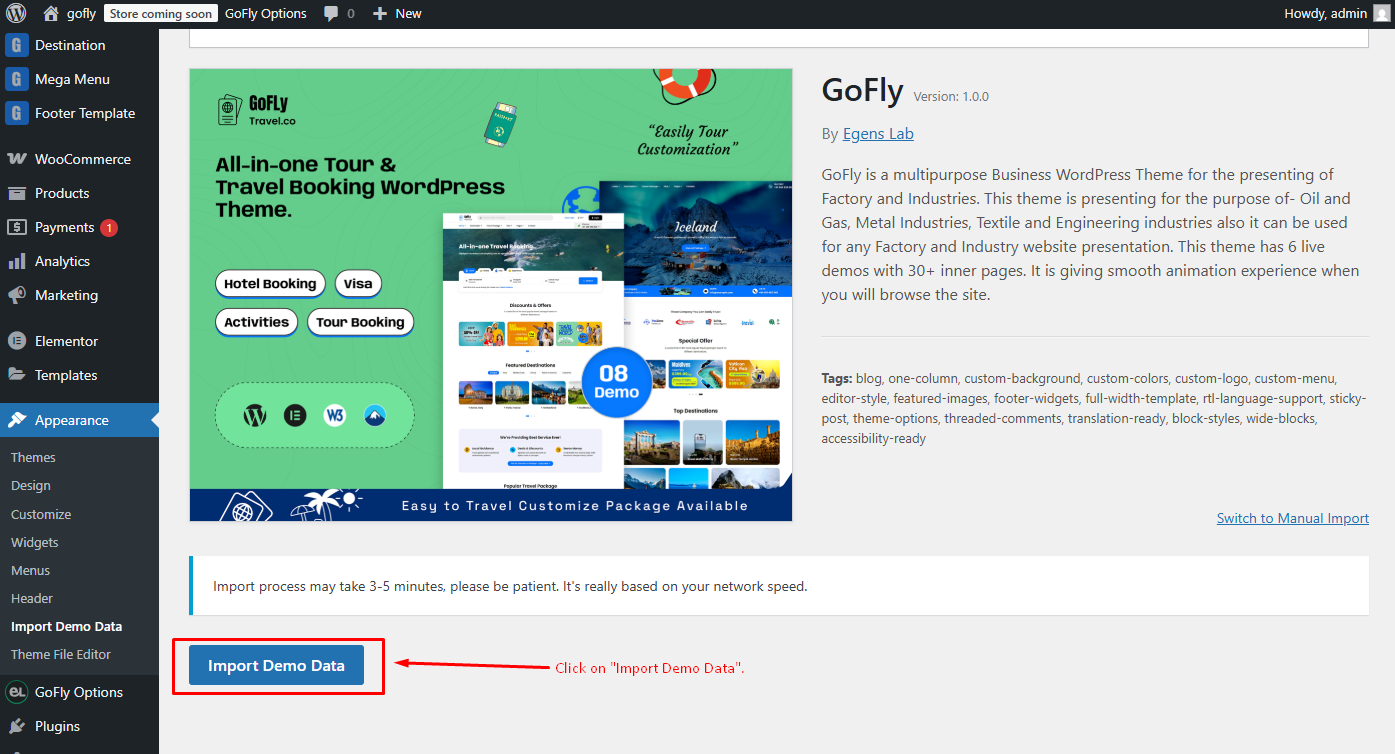This screenshot has width=1395, height=754.
Task: Open the Design submenu
Action: [31, 485]
